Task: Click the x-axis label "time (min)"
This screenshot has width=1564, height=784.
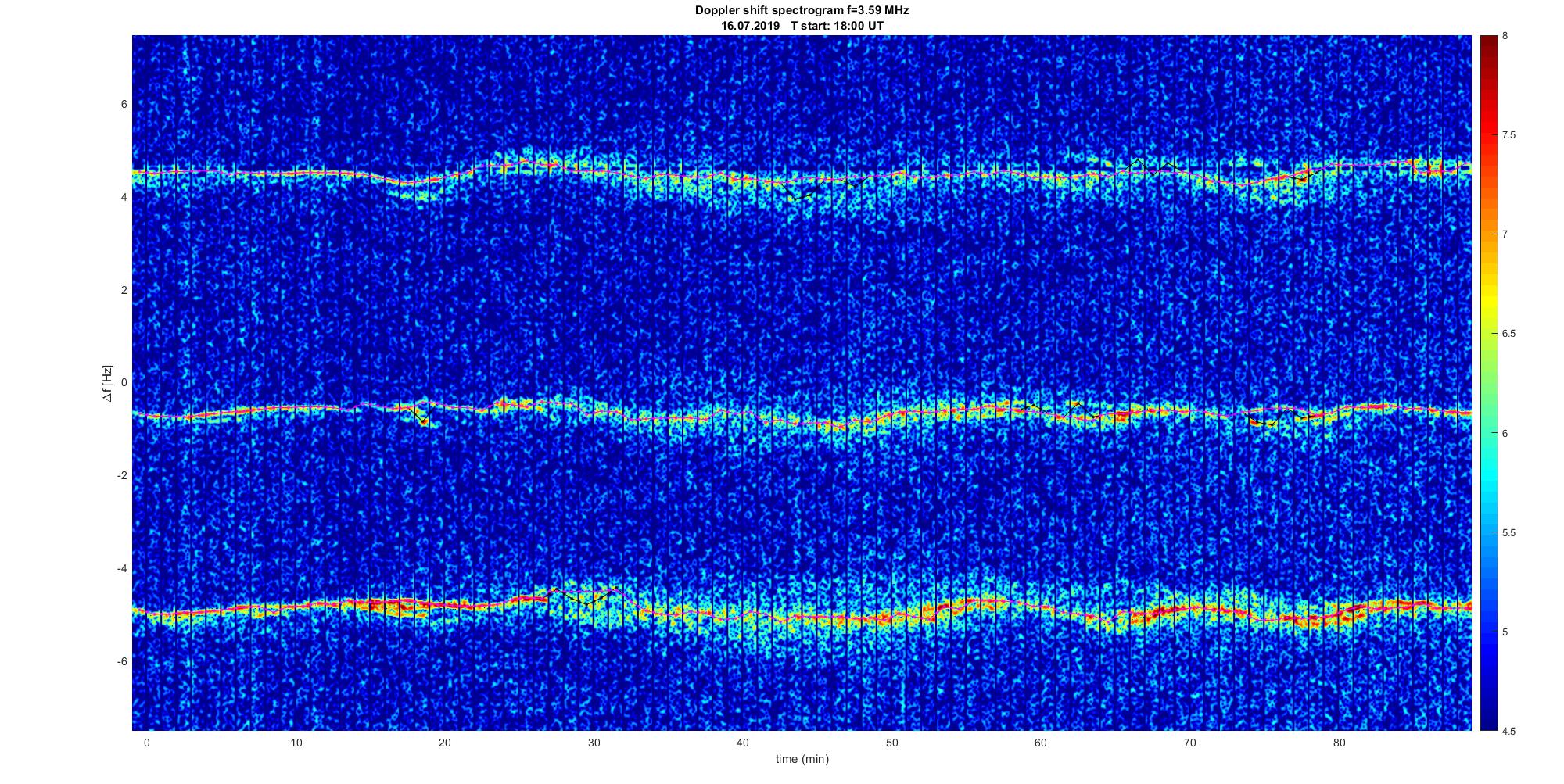Action: (x=802, y=759)
